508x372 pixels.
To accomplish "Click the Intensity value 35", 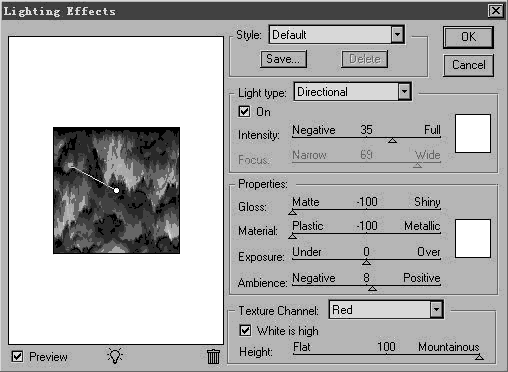I will (x=366, y=130).
